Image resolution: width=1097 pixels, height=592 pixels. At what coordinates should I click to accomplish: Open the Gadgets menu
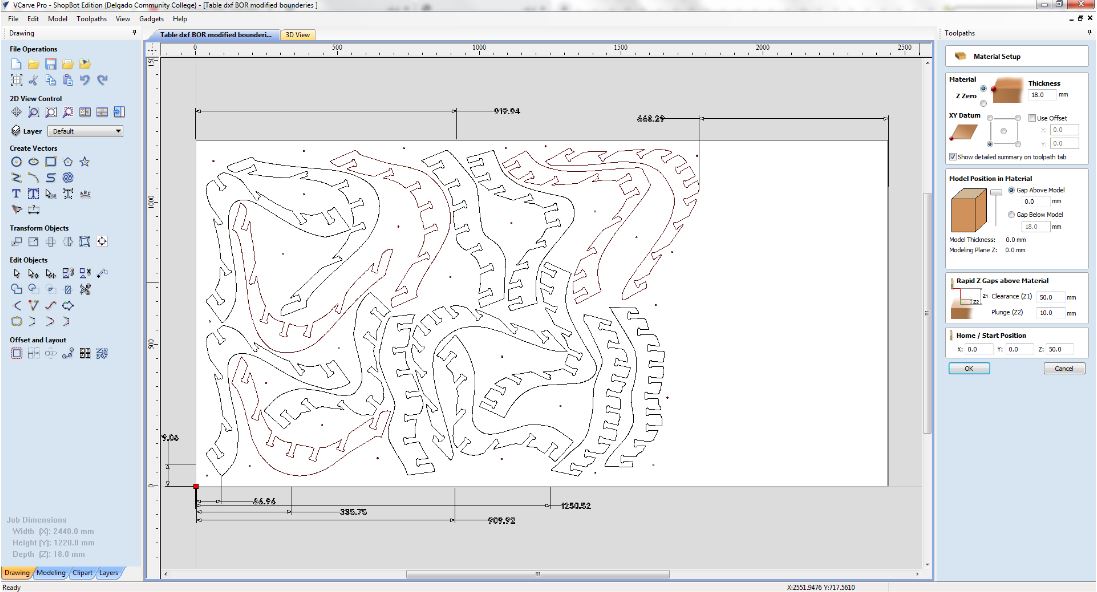(x=151, y=19)
